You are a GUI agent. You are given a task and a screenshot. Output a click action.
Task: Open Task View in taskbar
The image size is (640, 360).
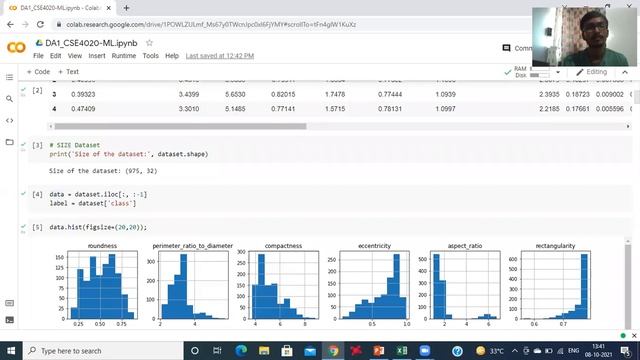(x=217, y=351)
